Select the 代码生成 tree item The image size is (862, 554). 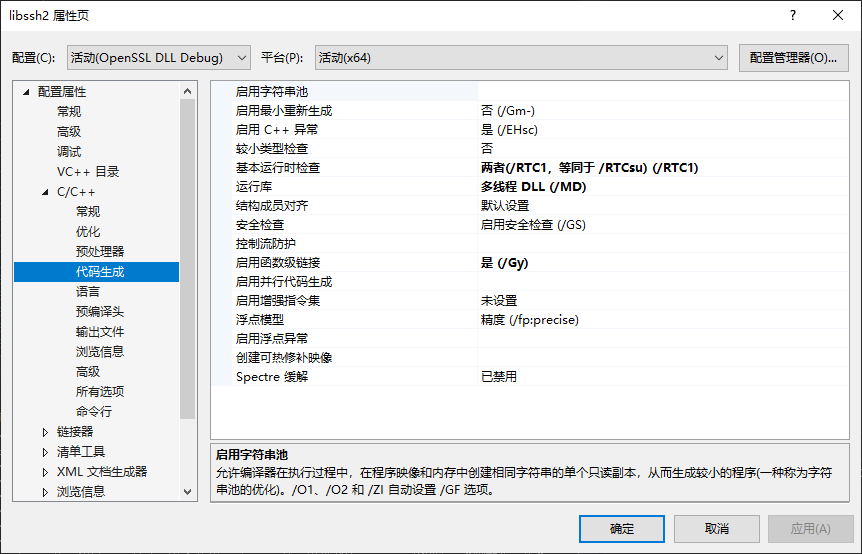[100, 272]
